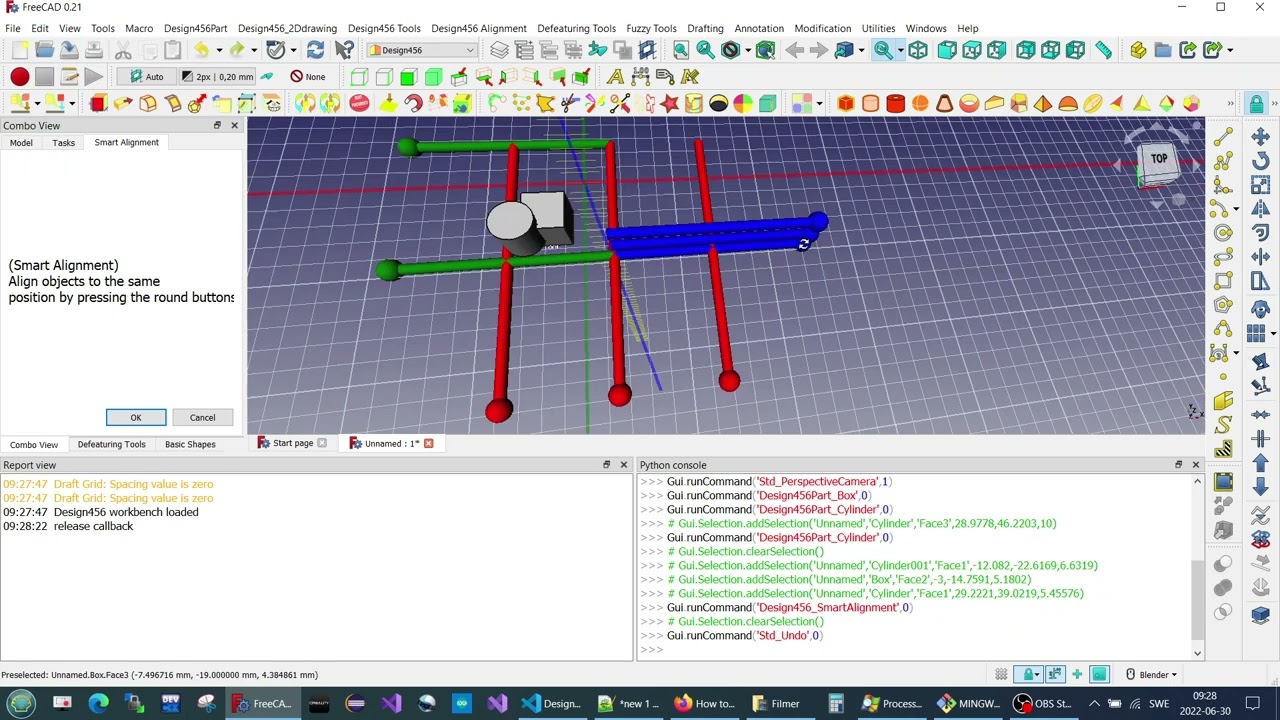The width and height of the screenshot is (1280, 720).
Task: Insert a pyramid primitive
Action: click(1043, 103)
